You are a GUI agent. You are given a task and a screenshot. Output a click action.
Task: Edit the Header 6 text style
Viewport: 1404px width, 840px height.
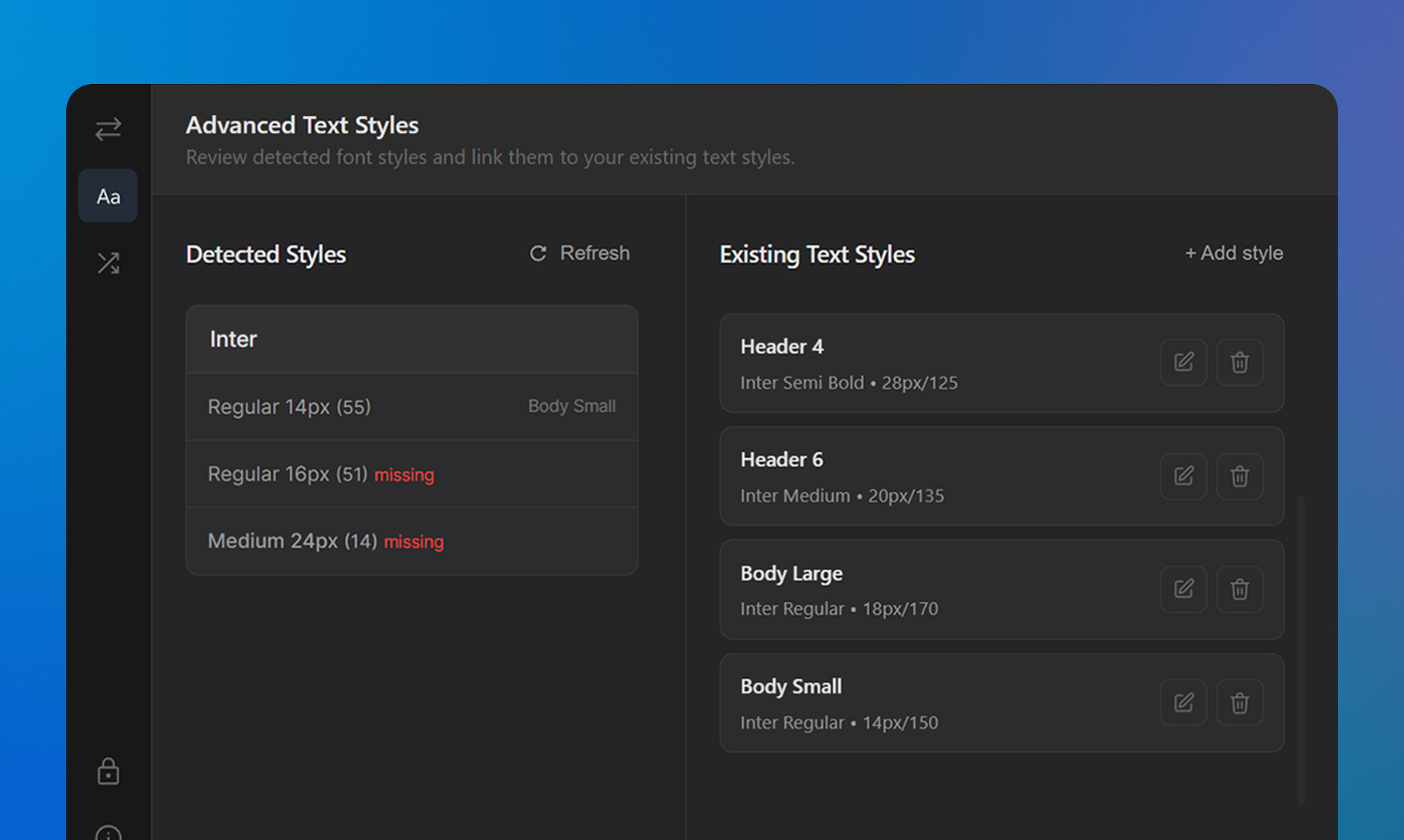click(x=1184, y=476)
